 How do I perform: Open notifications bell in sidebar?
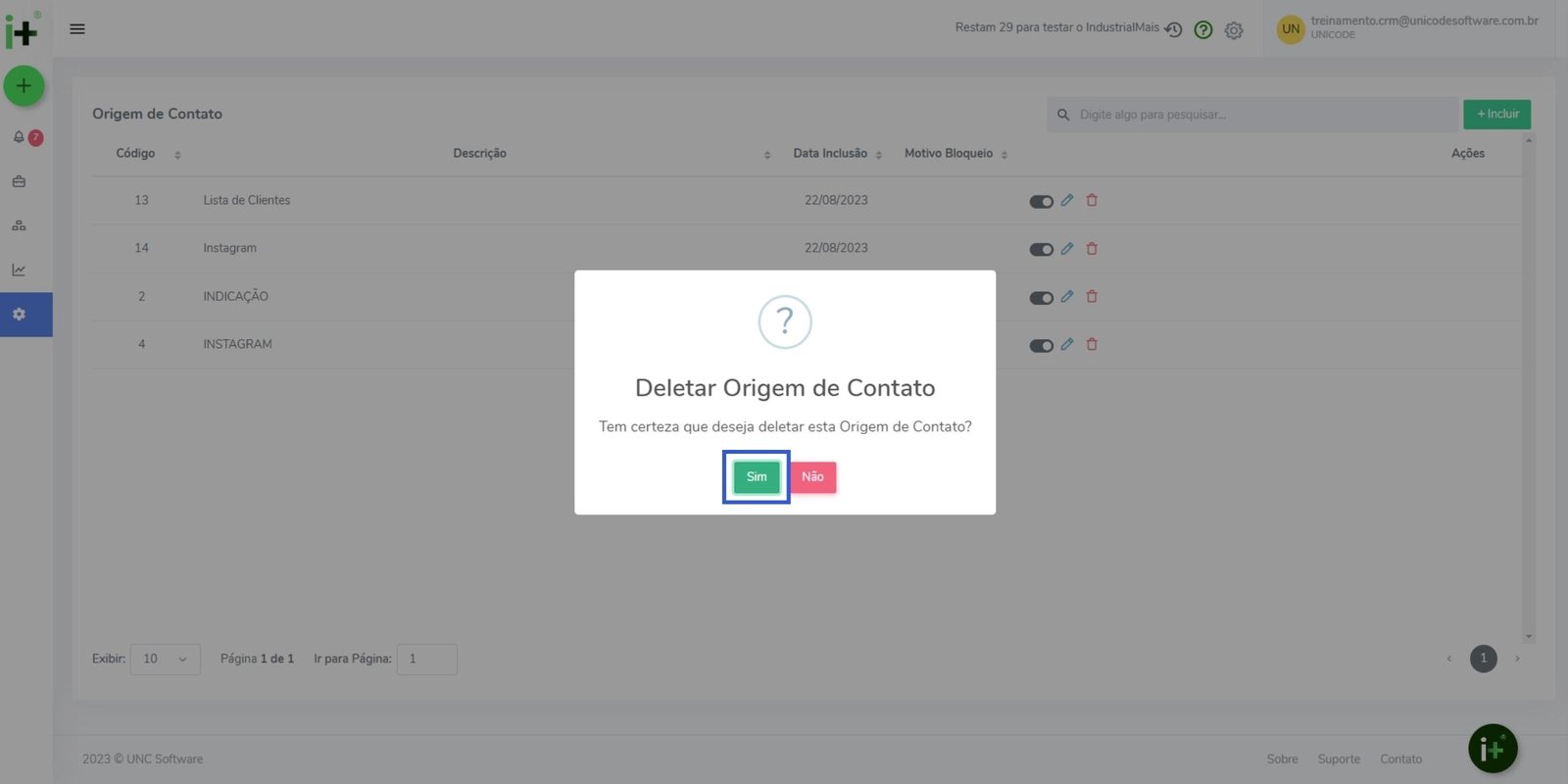tap(19, 137)
